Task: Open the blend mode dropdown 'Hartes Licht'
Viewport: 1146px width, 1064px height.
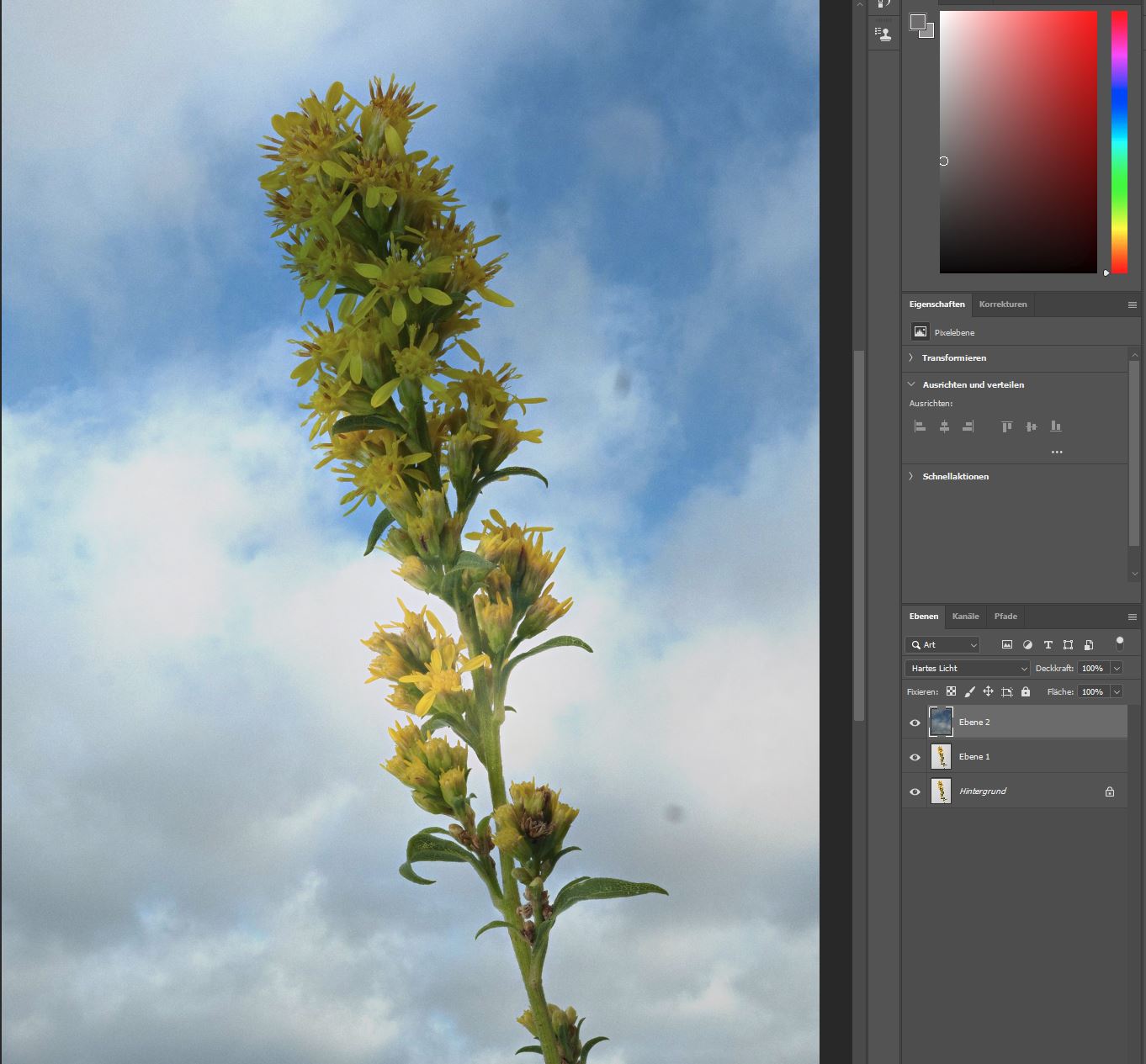Action: (968, 668)
